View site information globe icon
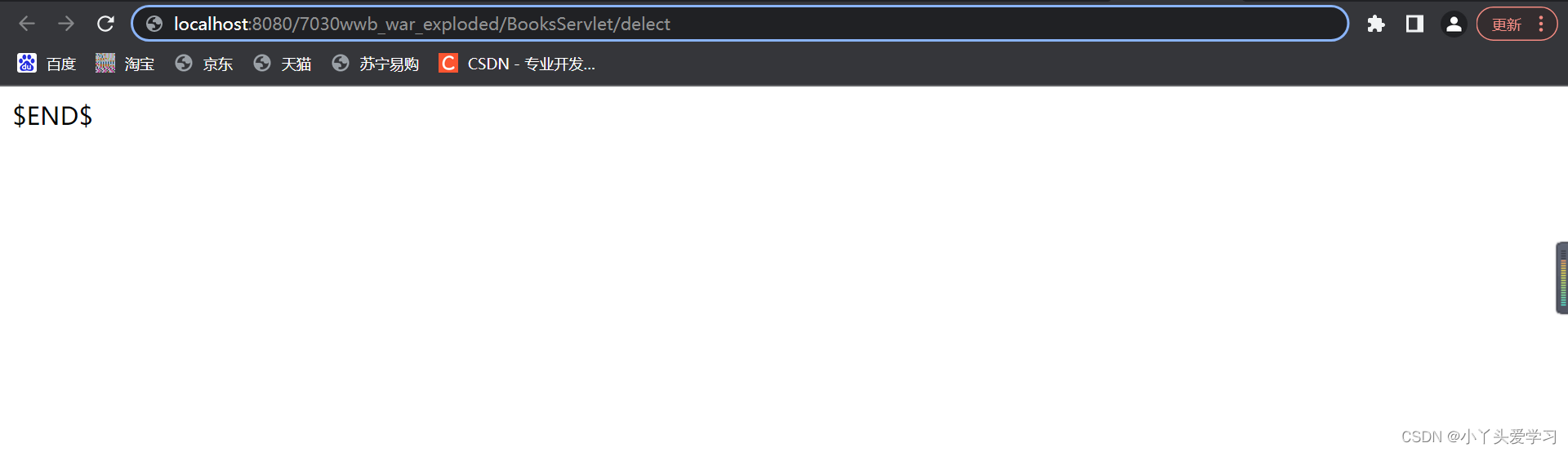The height and width of the screenshot is (452, 1568). tap(154, 24)
